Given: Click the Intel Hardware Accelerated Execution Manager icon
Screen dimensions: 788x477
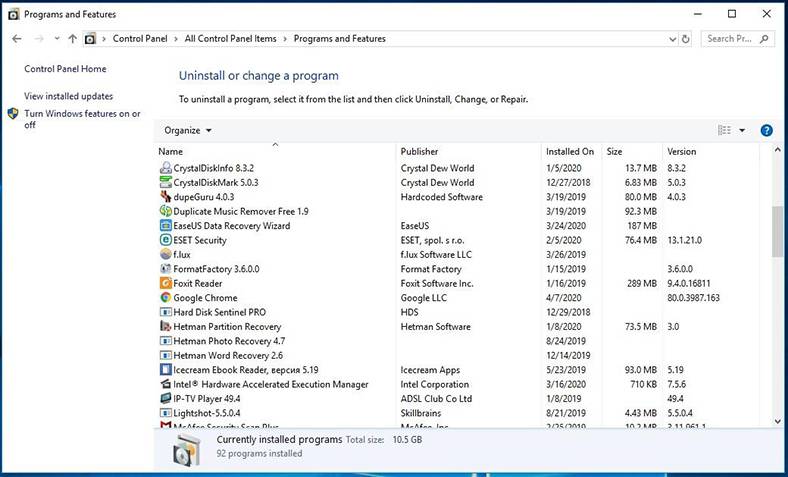Looking at the screenshot, I should 165,384.
